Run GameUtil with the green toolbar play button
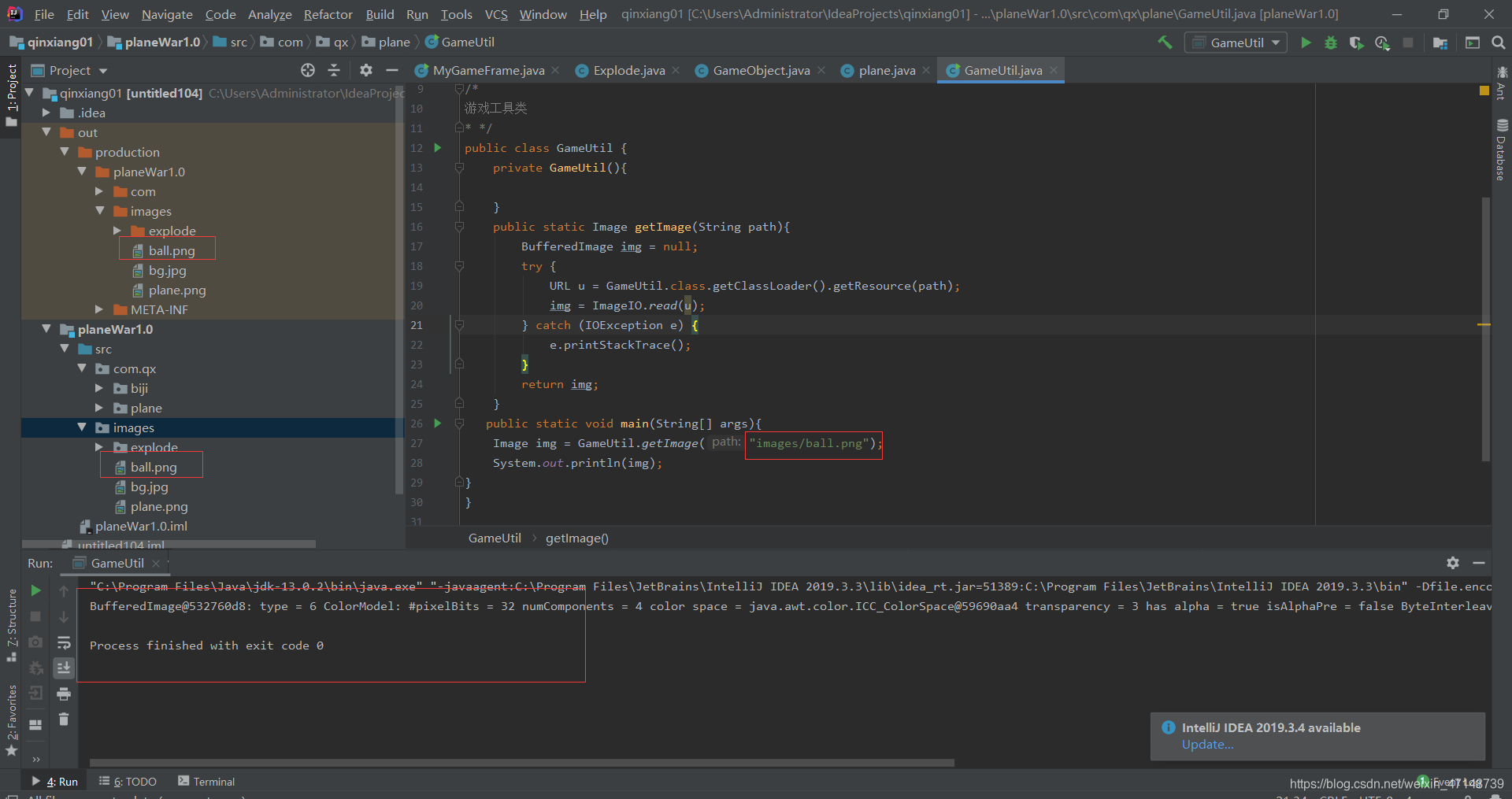This screenshot has height=799, width=1512. [x=1306, y=43]
